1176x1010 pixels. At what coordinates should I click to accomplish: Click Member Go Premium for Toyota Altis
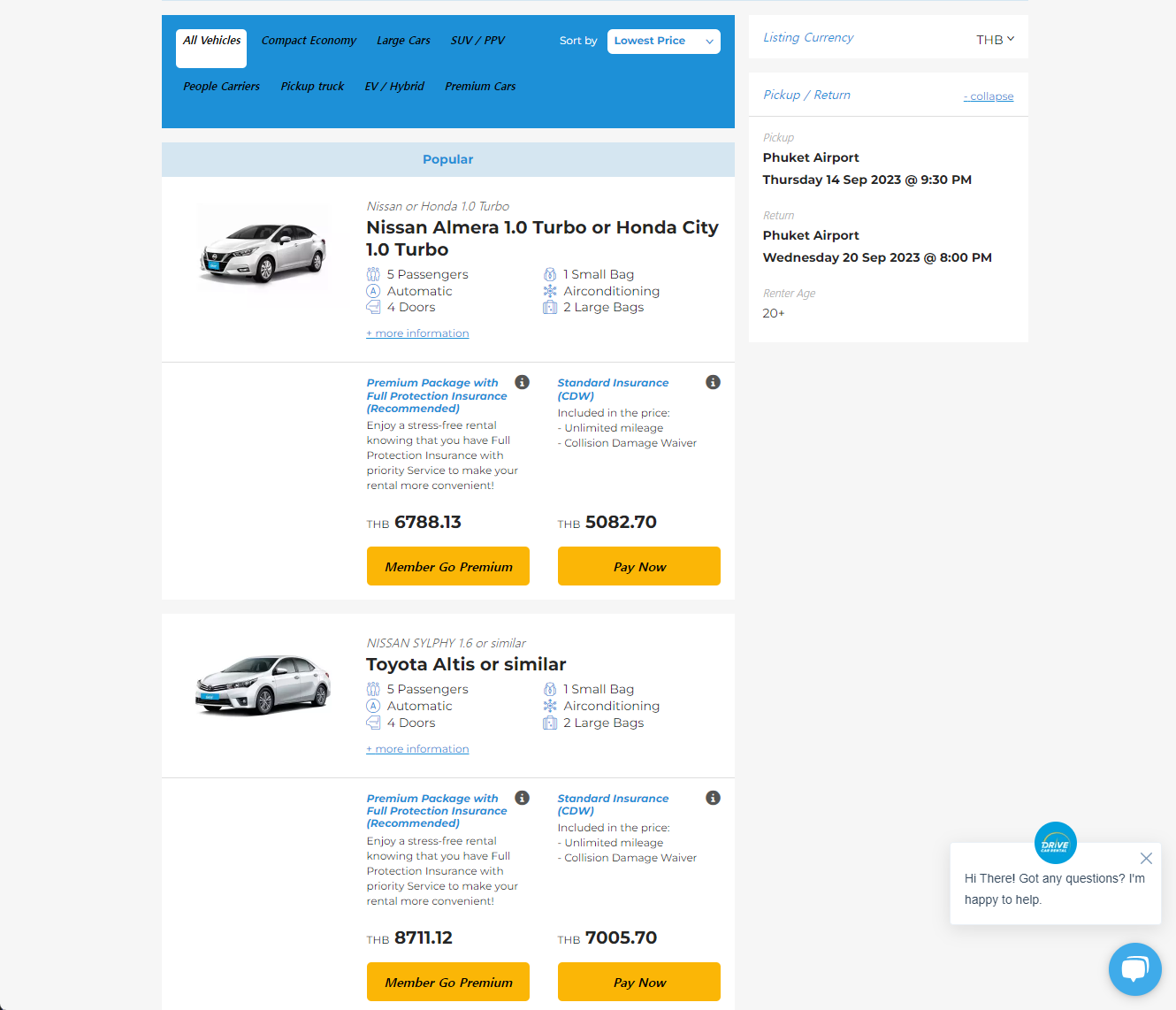(448, 982)
